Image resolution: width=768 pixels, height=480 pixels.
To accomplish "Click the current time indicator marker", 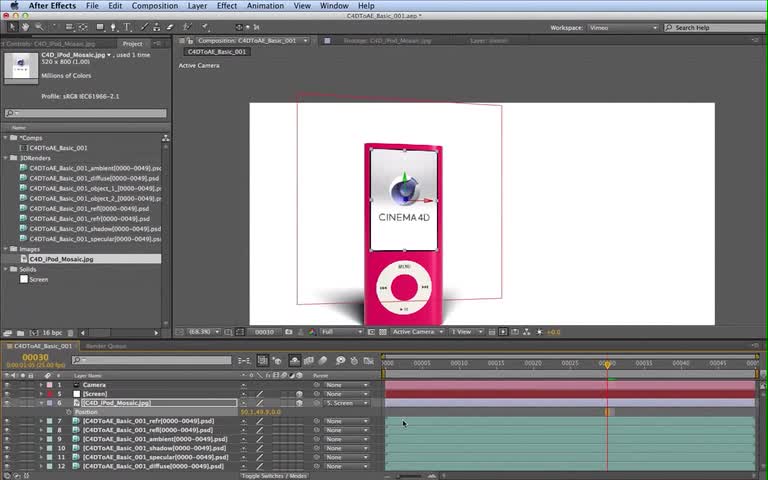I will pos(607,364).
